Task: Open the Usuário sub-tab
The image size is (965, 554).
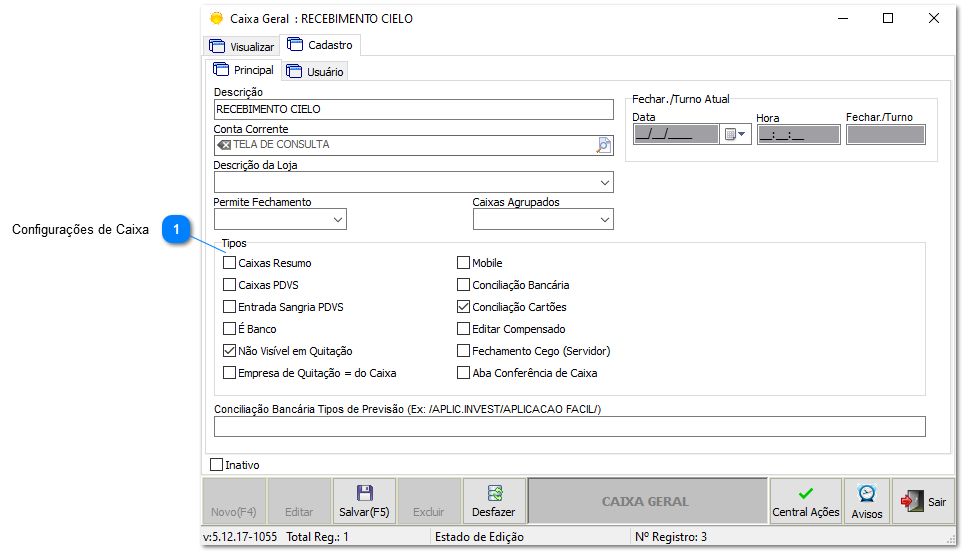Action: click(x=315, y=72)
